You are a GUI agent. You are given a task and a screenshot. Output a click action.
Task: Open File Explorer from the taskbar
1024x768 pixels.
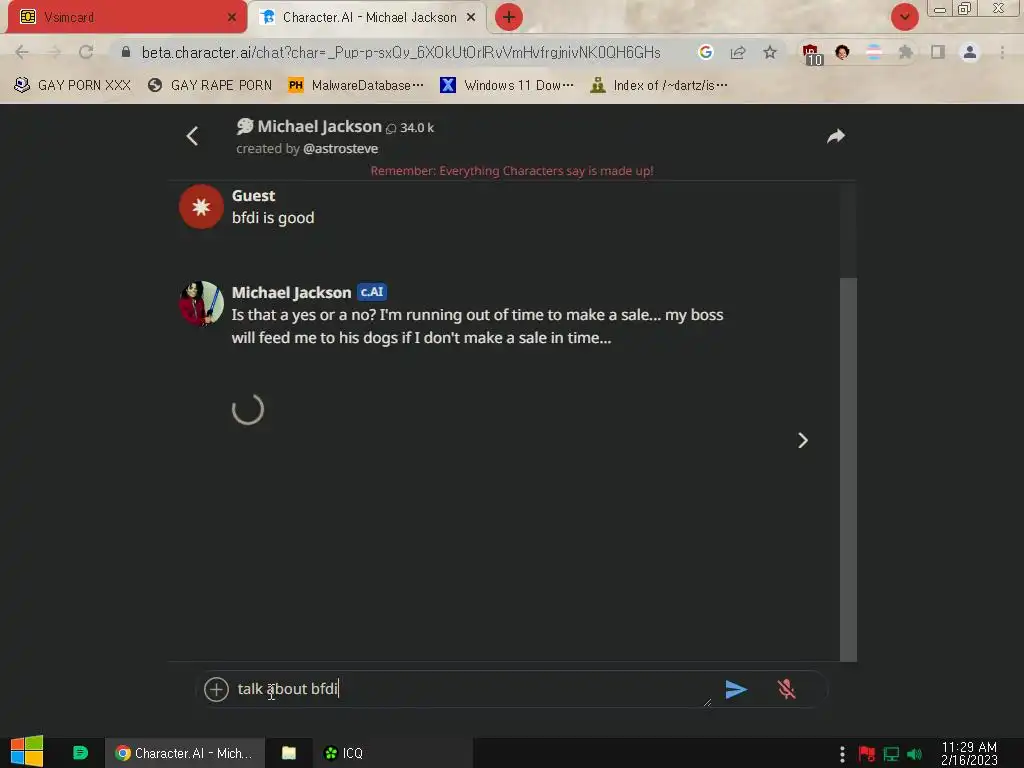click(x=289, y=753)
